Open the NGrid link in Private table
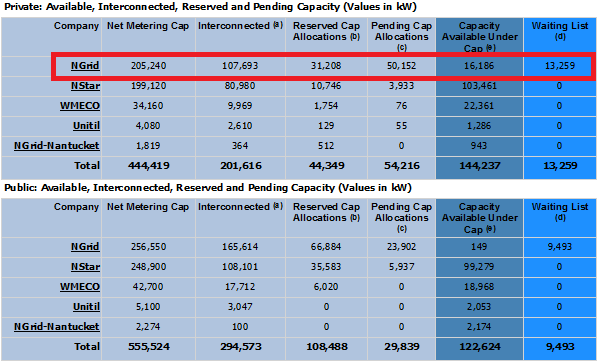The height and width of the screenshot is (362, 599). pyautogui.click(x=85, y=66)
